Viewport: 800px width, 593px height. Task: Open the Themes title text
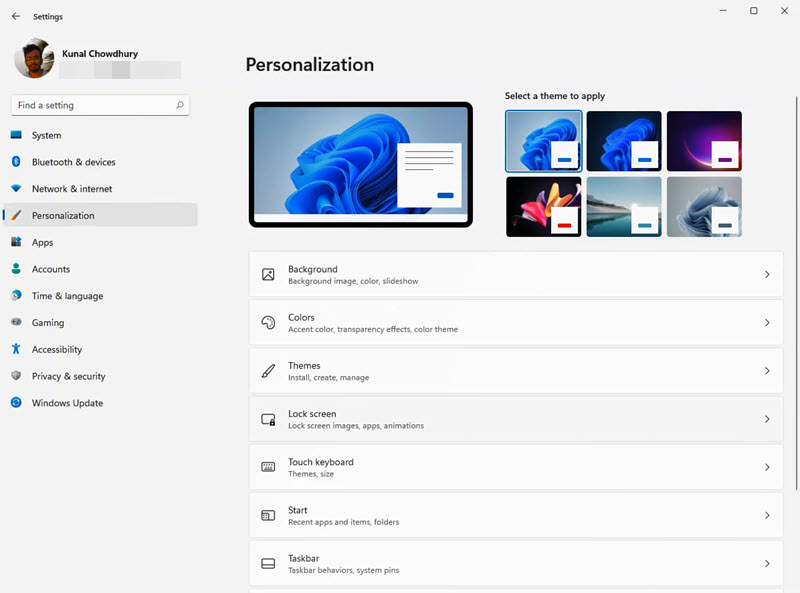click(x=304, y=365)
